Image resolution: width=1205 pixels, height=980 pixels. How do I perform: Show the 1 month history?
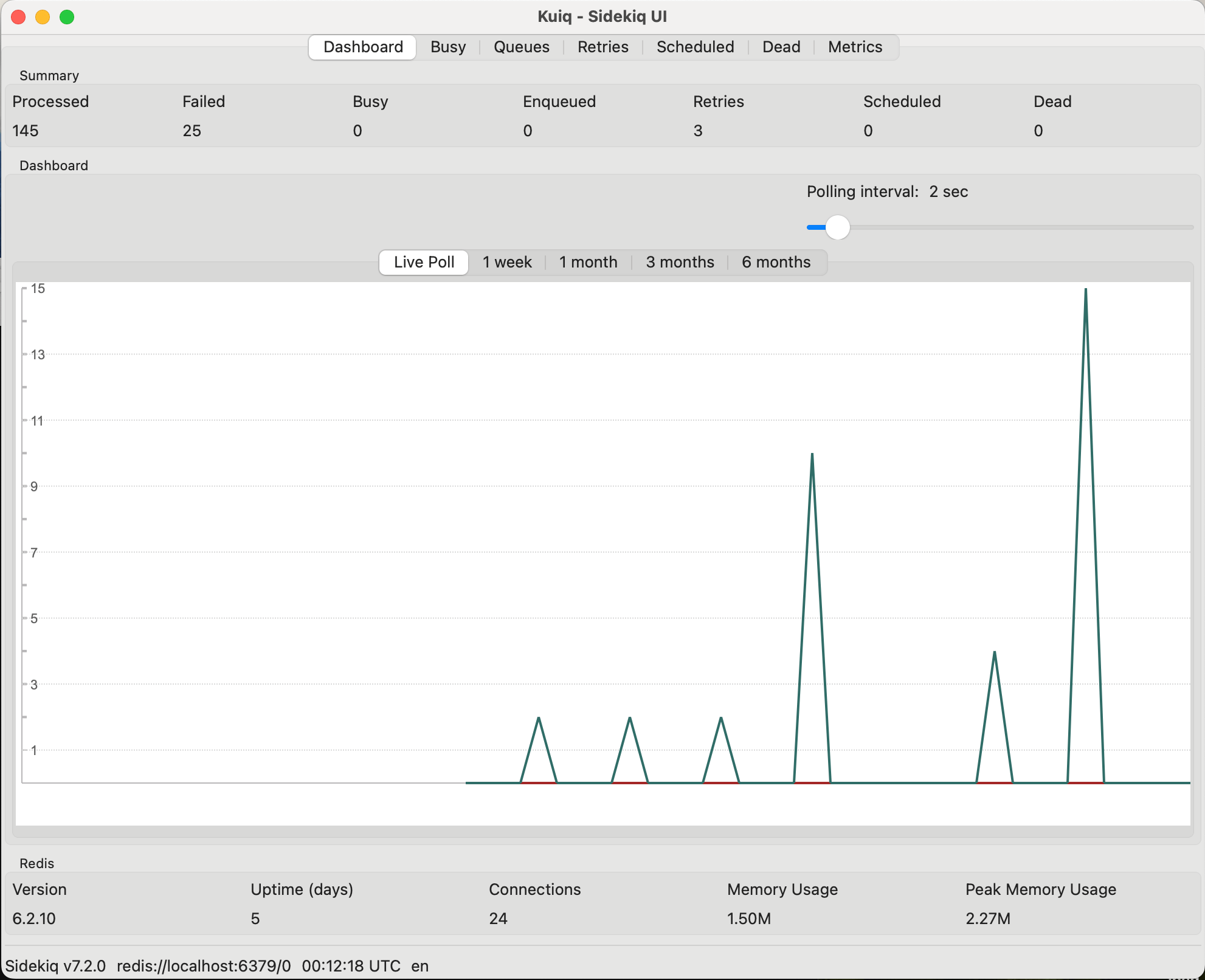pos(588,262)
